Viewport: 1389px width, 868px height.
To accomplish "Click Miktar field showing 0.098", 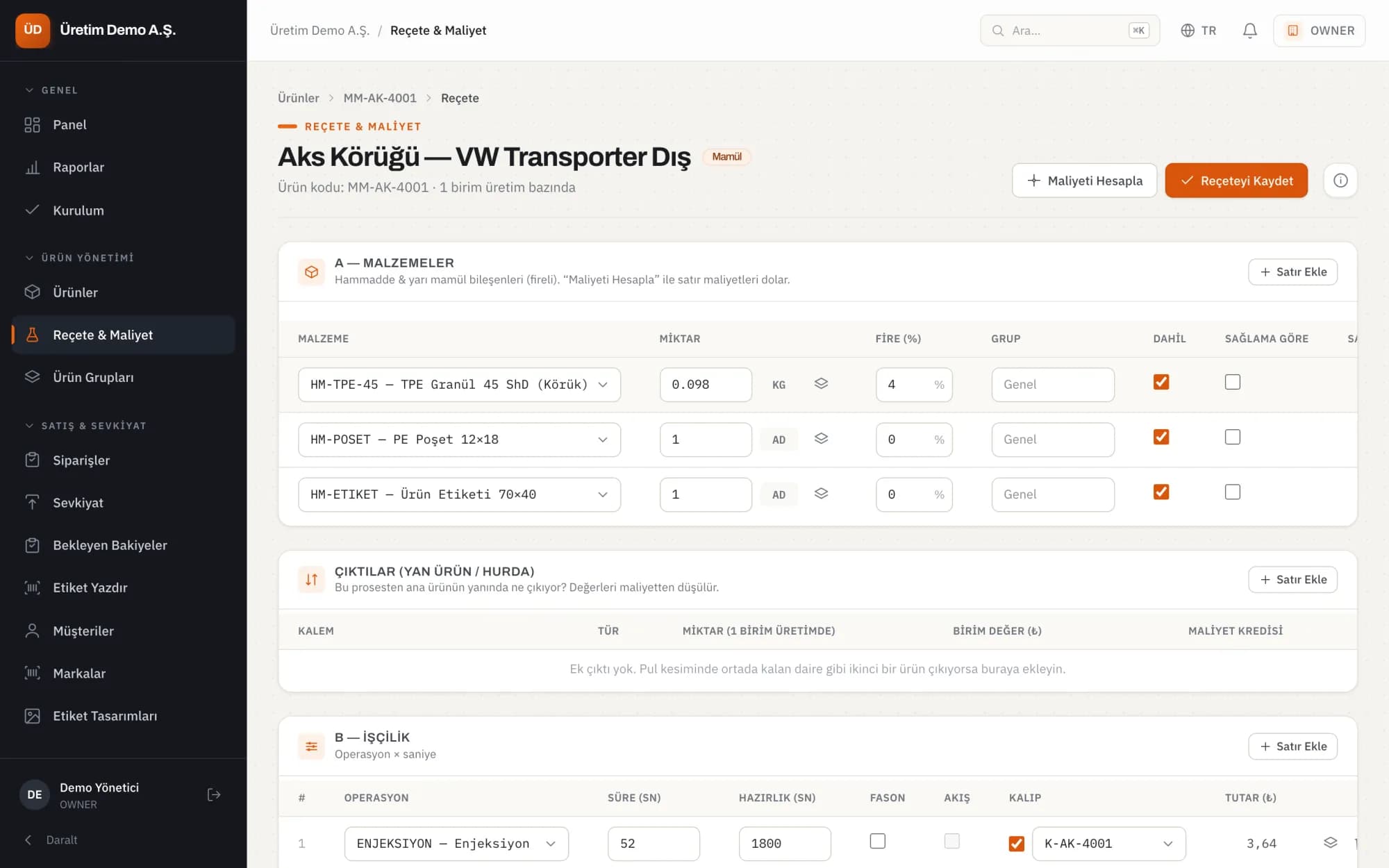I will 706,385.
